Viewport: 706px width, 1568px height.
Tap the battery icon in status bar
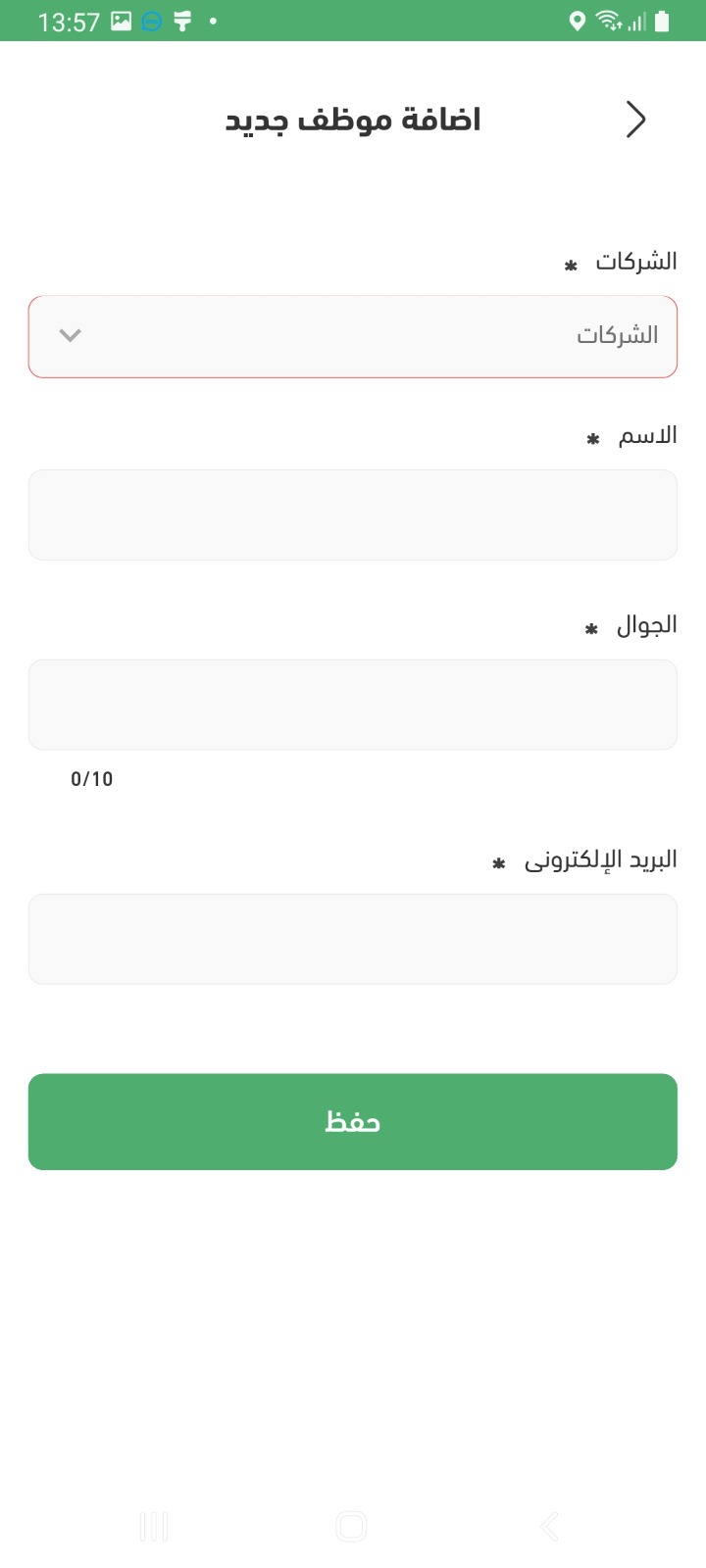[x=663, y=21]
